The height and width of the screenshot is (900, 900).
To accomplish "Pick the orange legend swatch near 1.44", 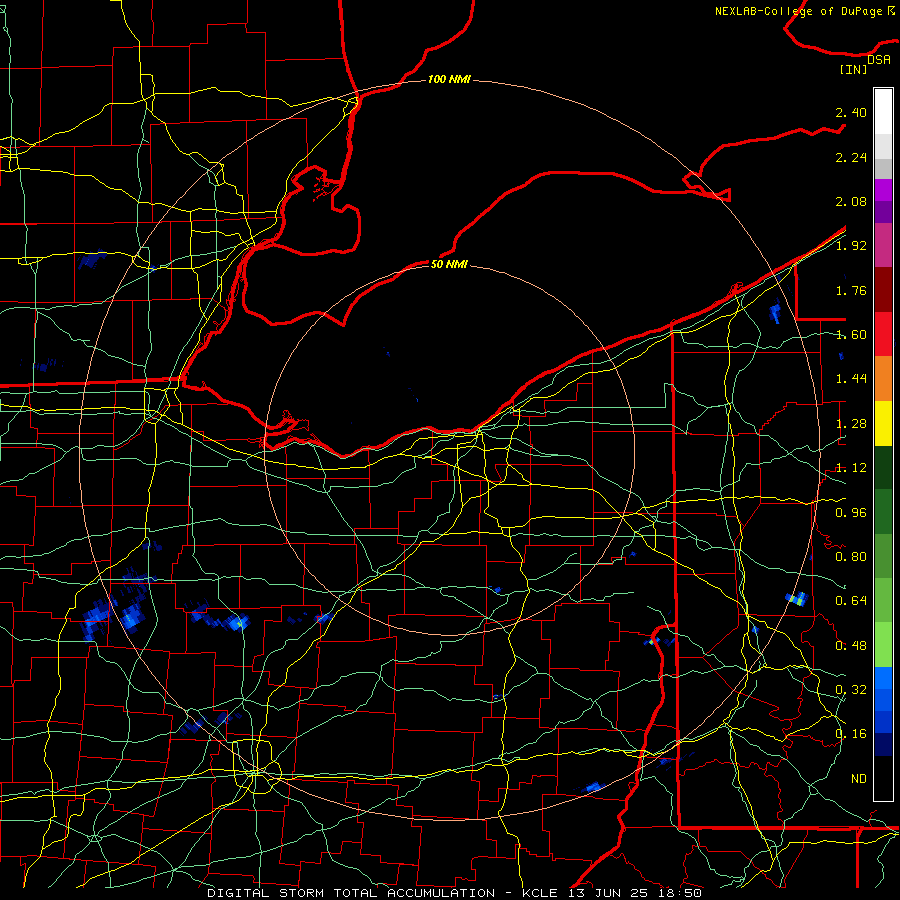I will 883,379.
